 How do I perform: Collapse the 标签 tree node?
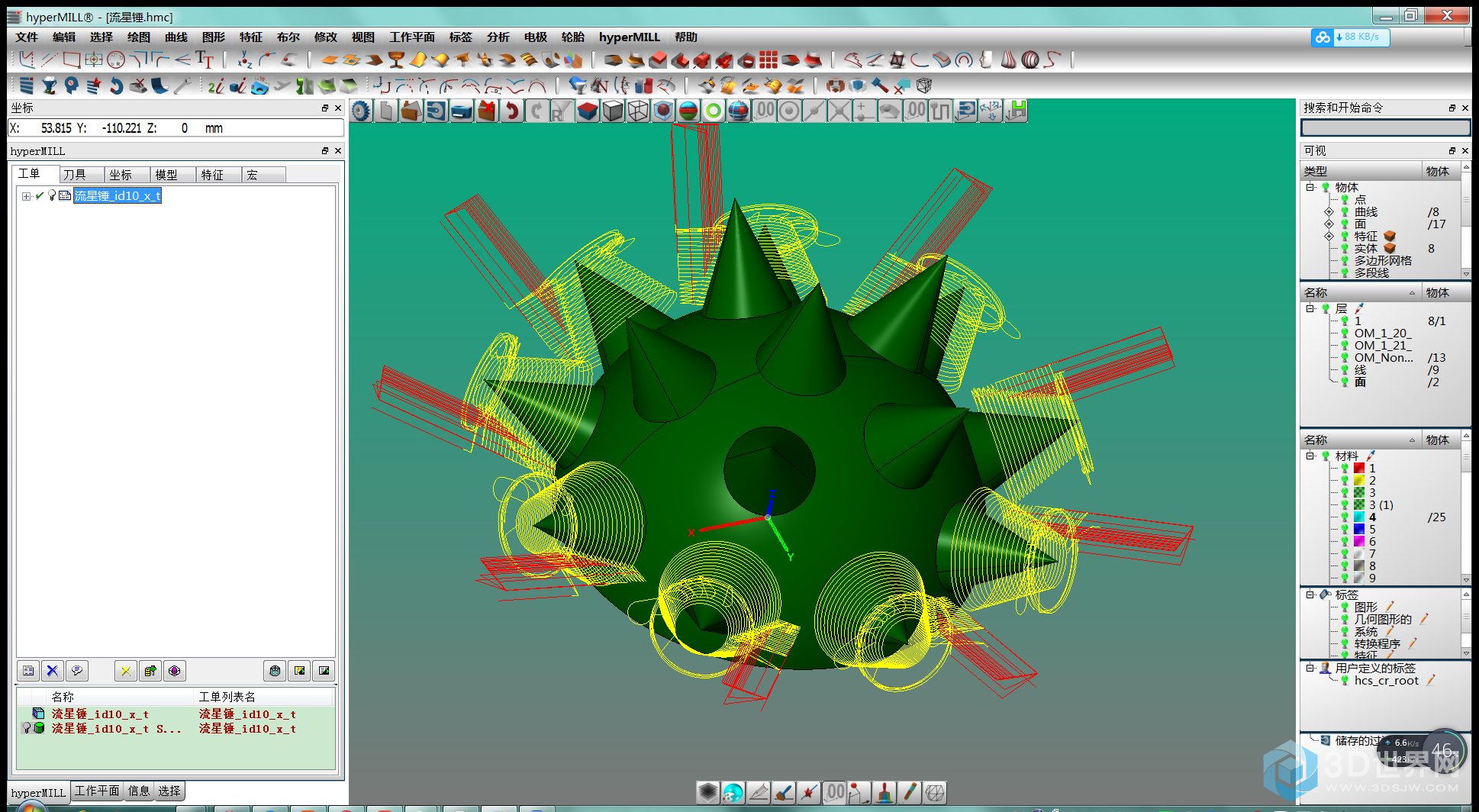pyautogui.click(x=1310, y=595)
